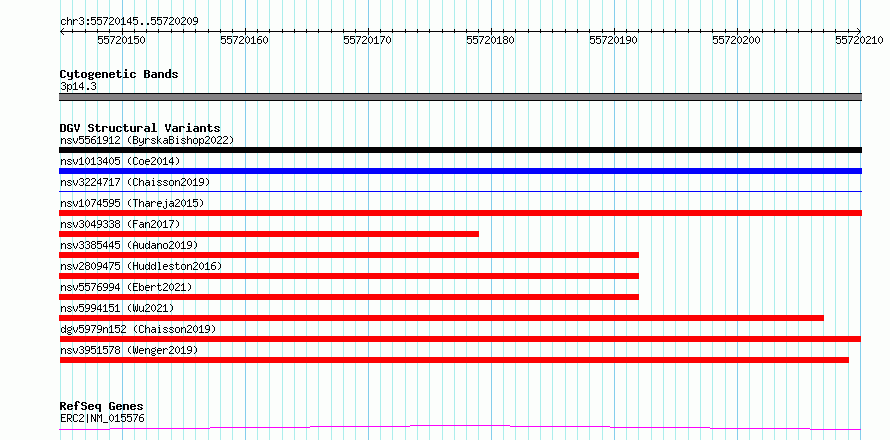Viewport: 890px width, 440px height.
Task: Select the red nsv3049338 Fan2017 bar
Action: (269, 234)
